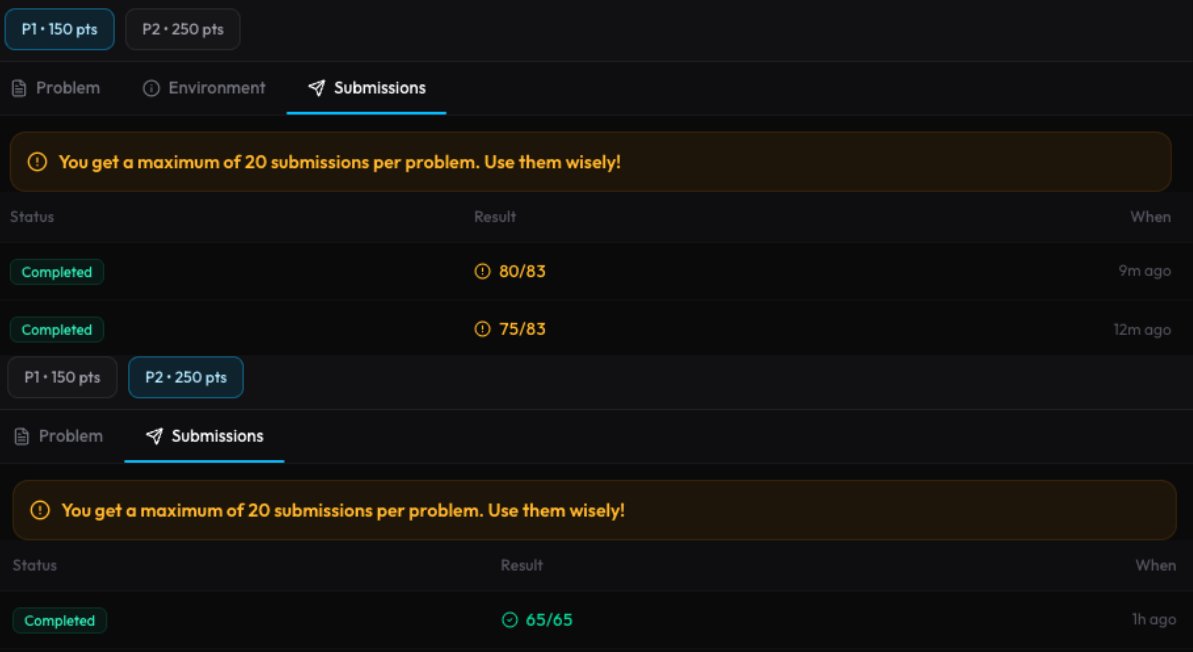This screenshot has height=652, width=1193.
Task: Click Completed badge in the 65/65 row
Action: click(60, 620)
